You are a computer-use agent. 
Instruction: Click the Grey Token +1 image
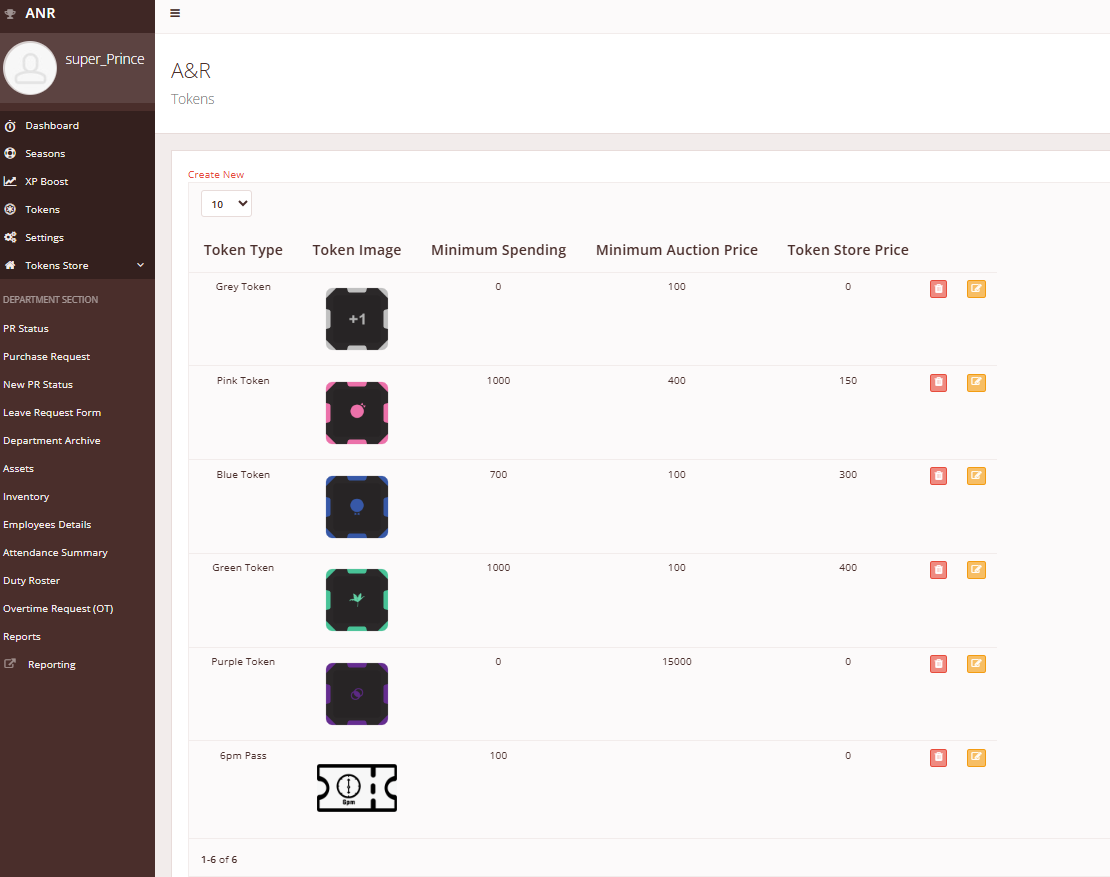(x=357, y=319)
